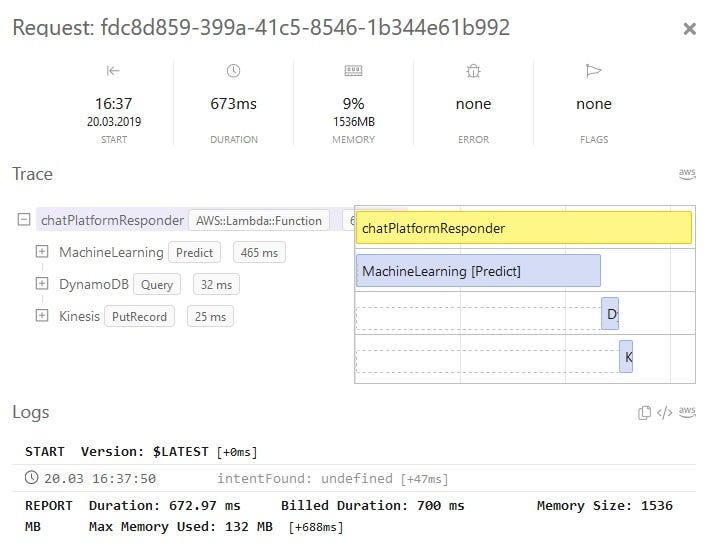This screenshot has width=708, height=558.
Task: Click the flags icon
Action: 593,71
